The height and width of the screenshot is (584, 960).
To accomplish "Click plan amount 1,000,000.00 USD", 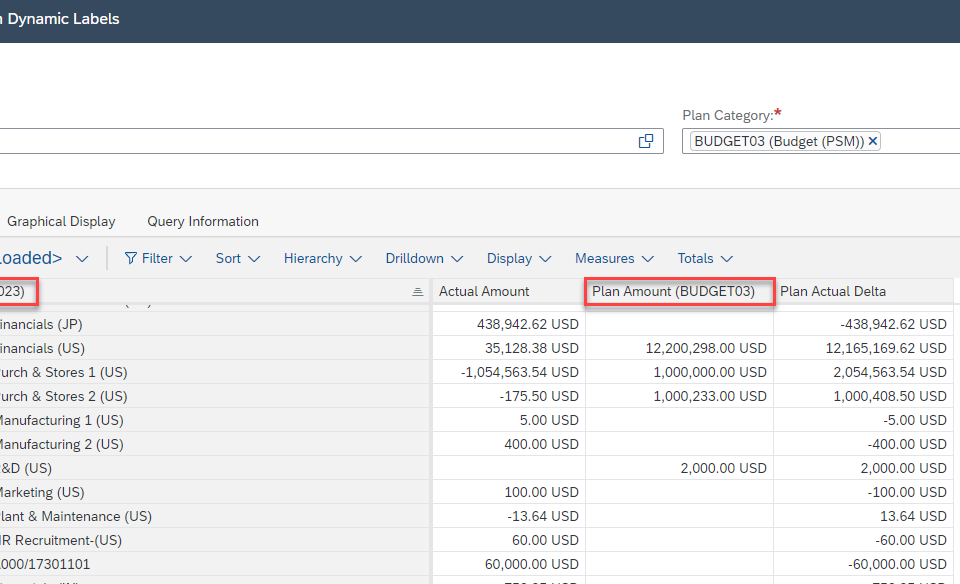I will coord(710,372).
